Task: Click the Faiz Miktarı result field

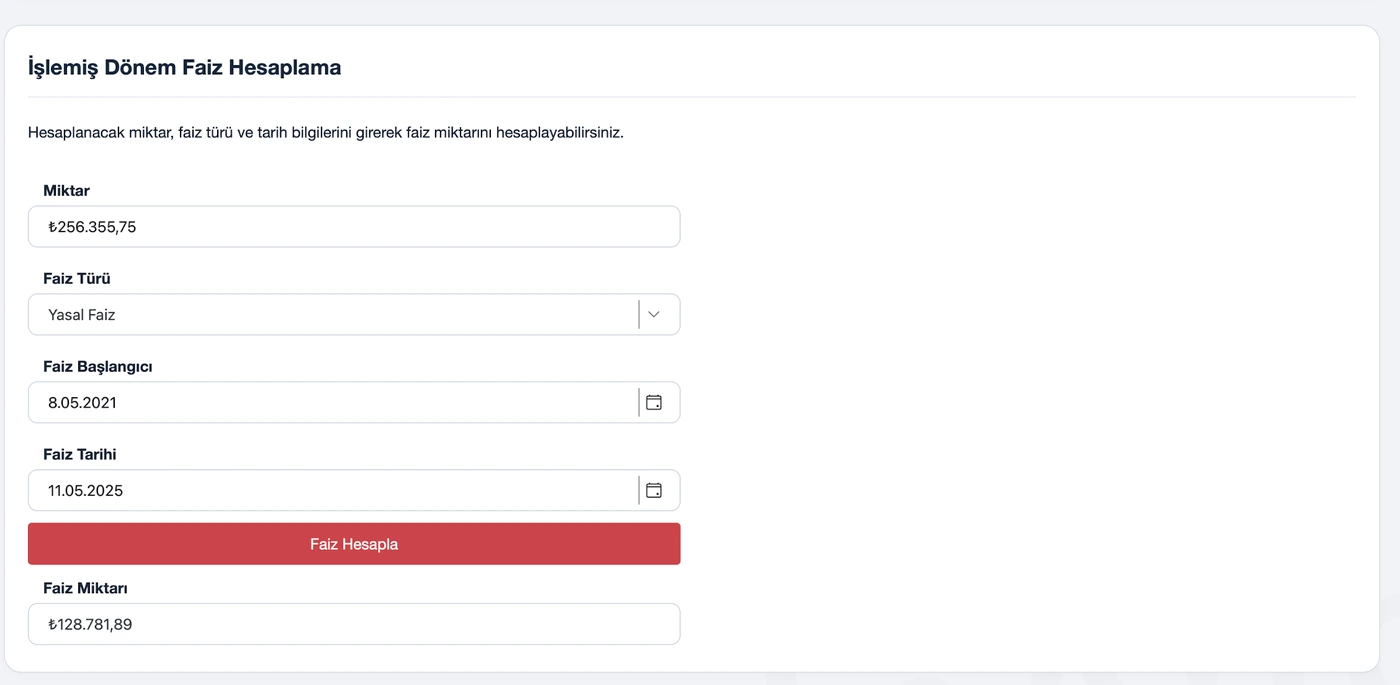Action: coord(354,624)
